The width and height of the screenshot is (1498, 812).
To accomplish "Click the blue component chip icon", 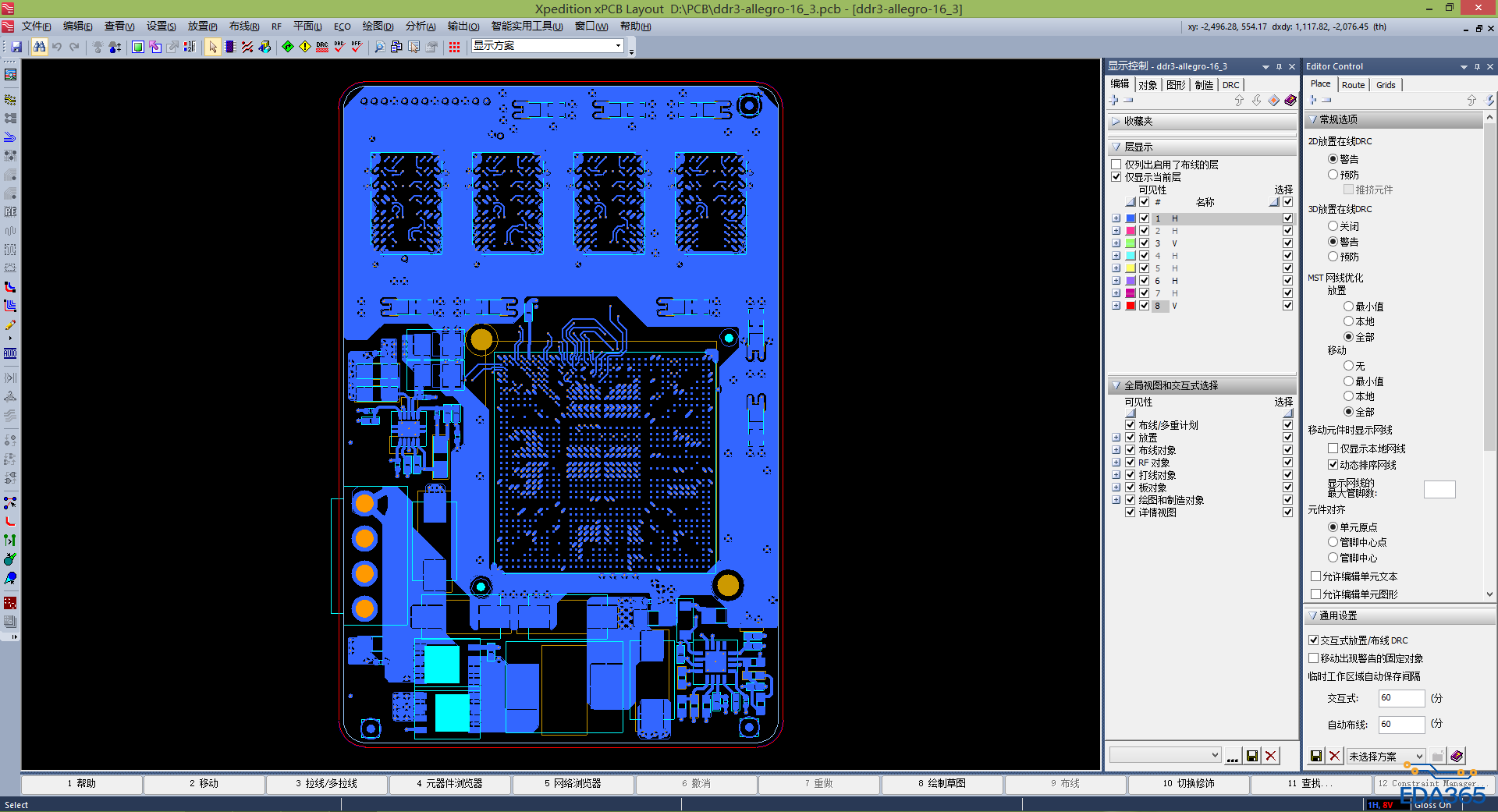I will 230,47.
